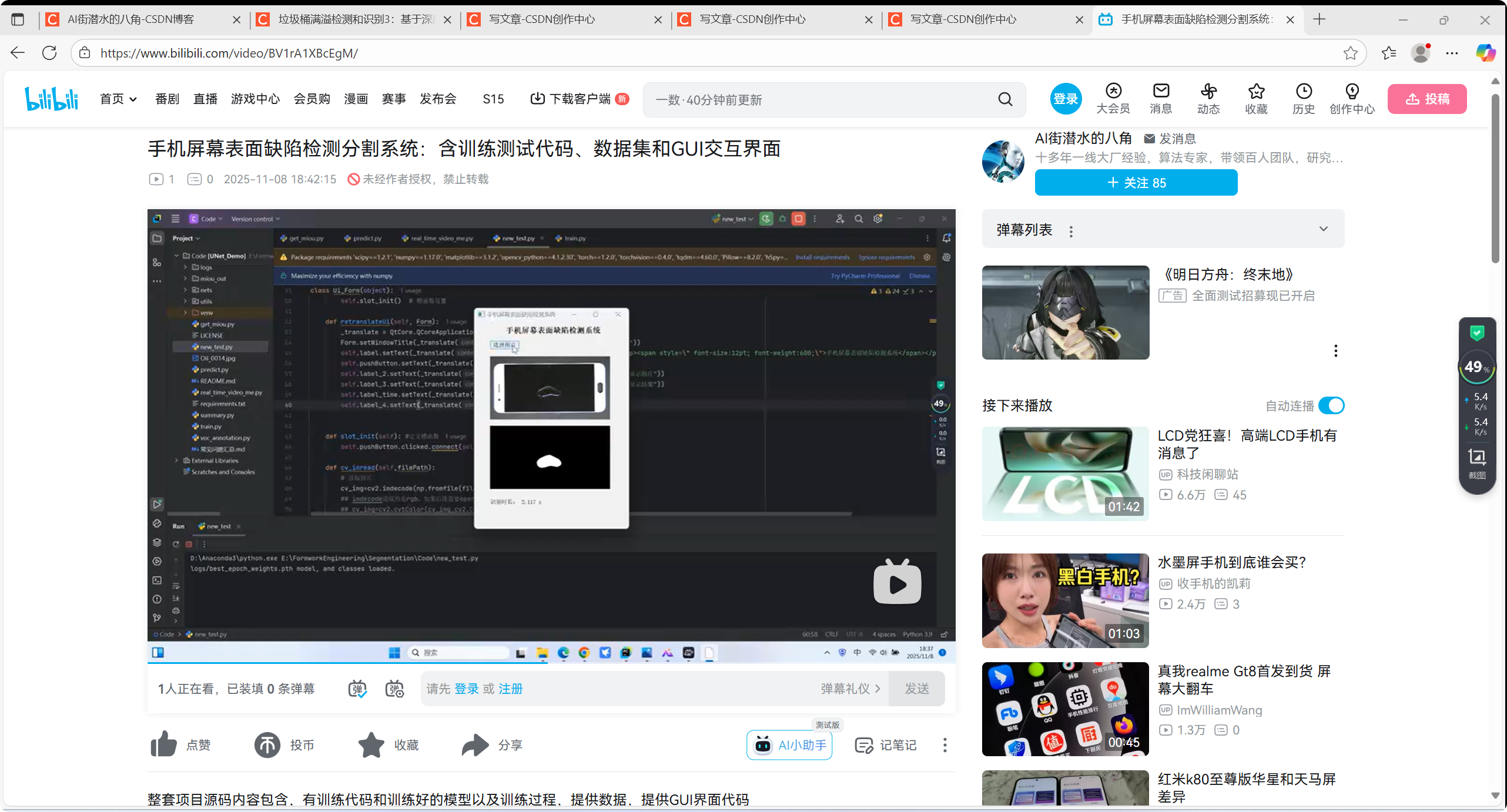Image resolution: width=1507 pixels, height=812 pixels.
Task: Click the coin (投币) icon
Action: coord(267,744)
